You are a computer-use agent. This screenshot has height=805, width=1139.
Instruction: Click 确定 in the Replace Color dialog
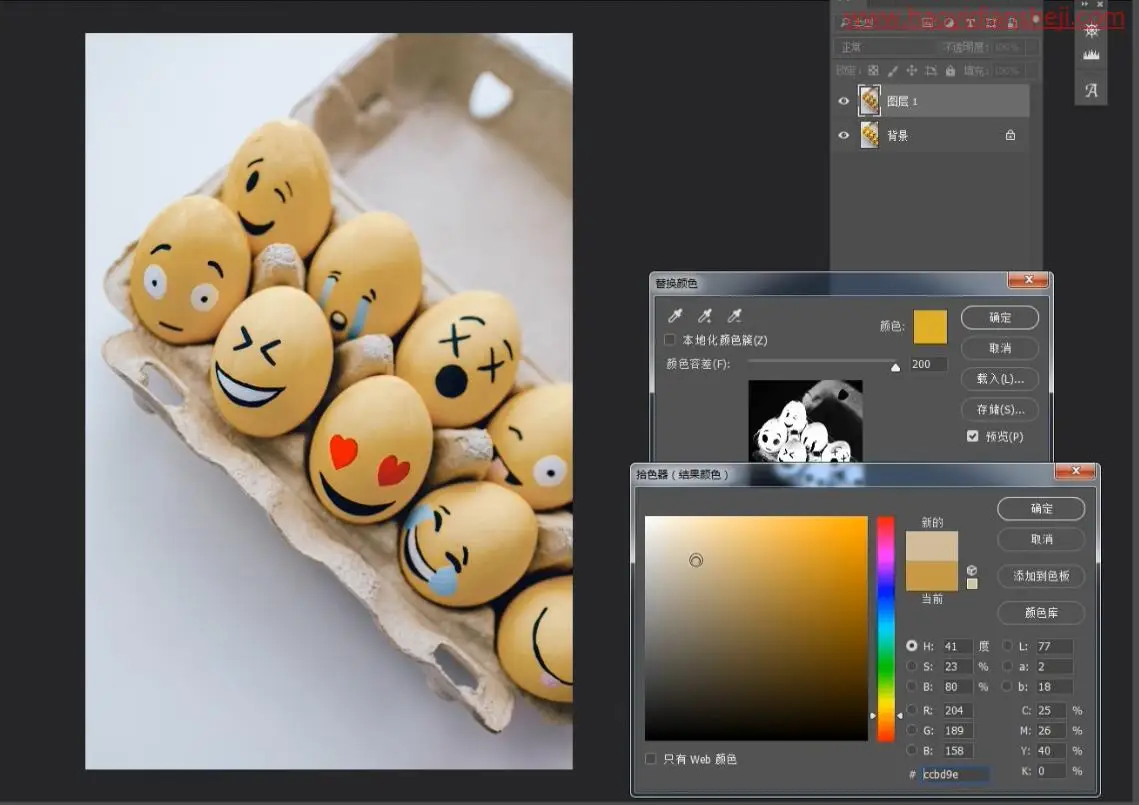[x=1000, y=317]
